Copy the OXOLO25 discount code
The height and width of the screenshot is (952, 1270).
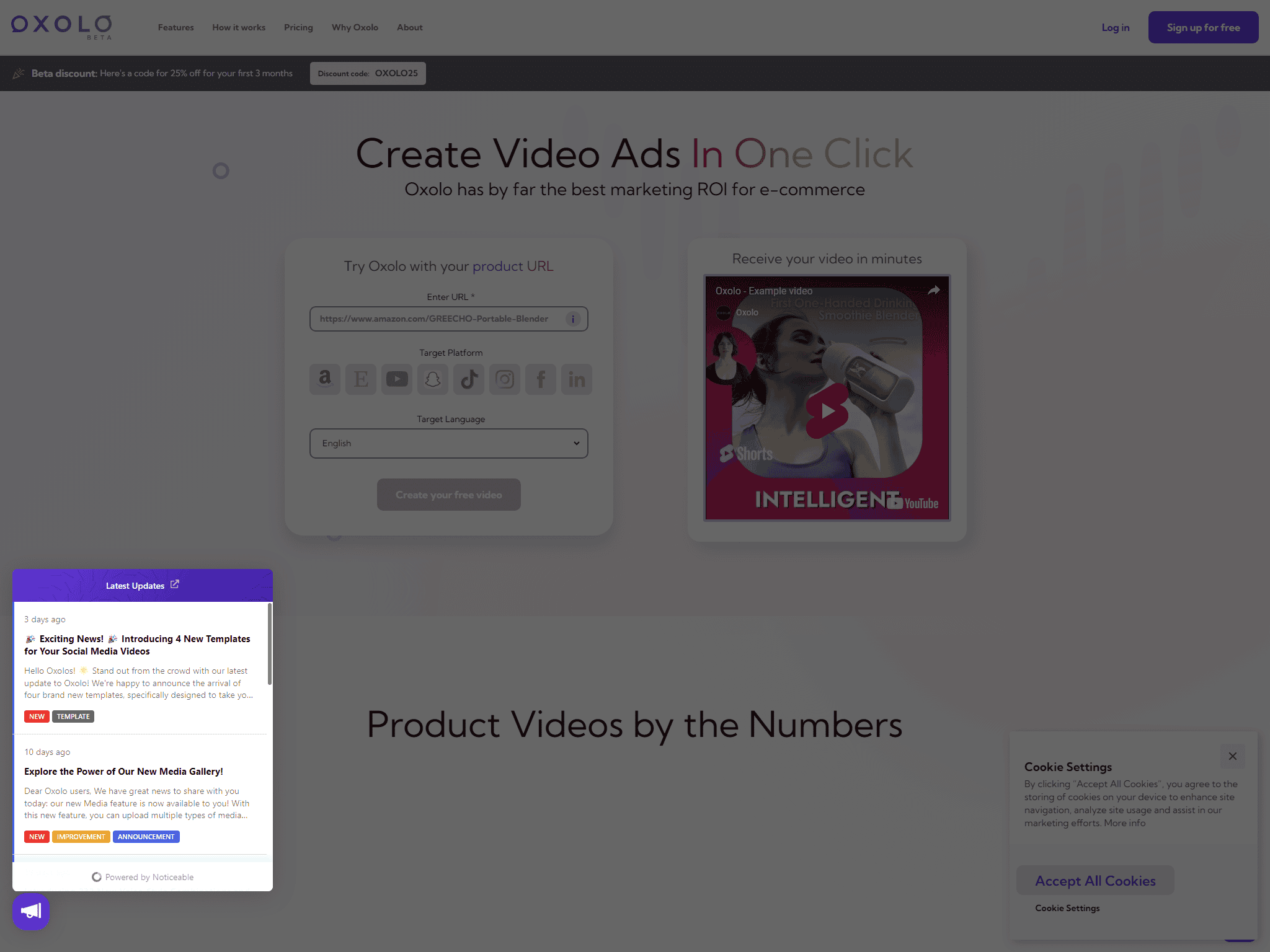(x=368, y=73)
